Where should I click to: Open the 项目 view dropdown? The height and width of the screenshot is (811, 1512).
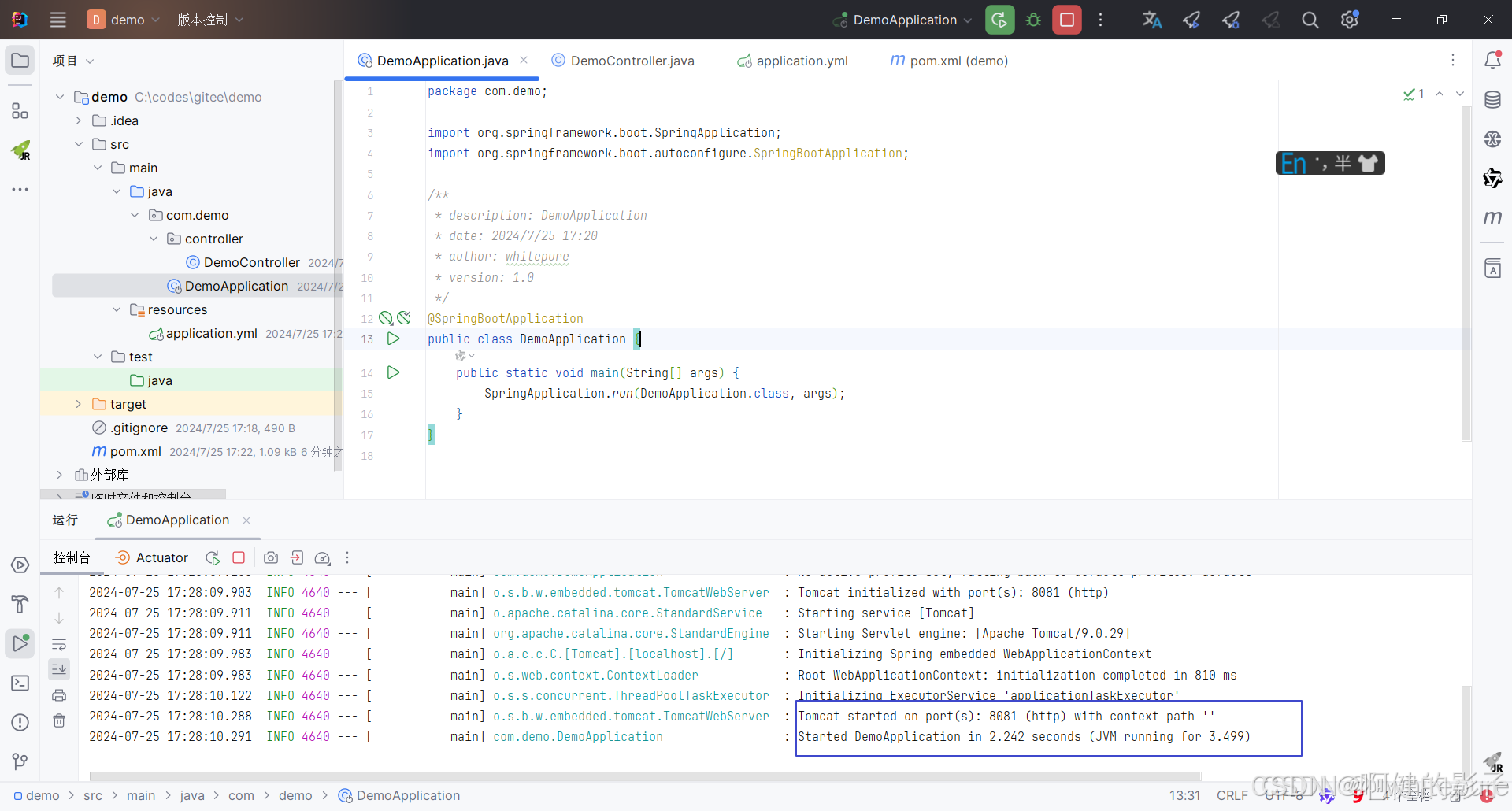pos(73,61)
